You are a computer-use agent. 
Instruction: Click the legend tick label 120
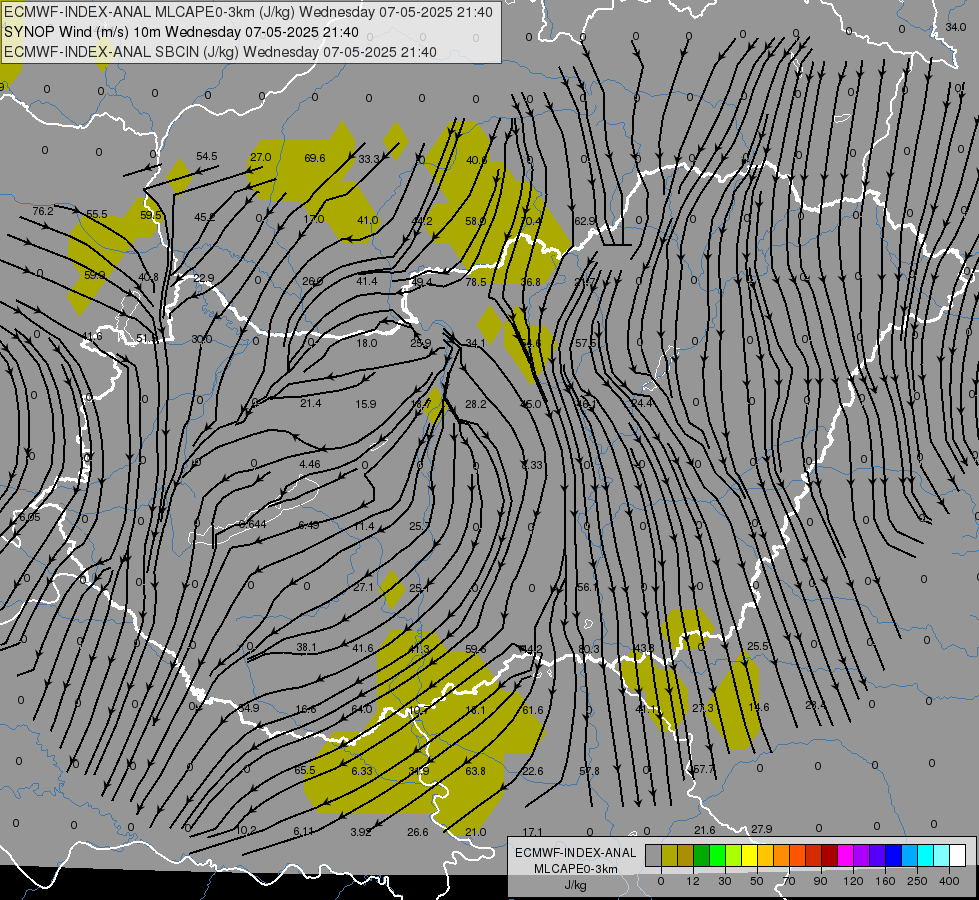click(853, 881)
